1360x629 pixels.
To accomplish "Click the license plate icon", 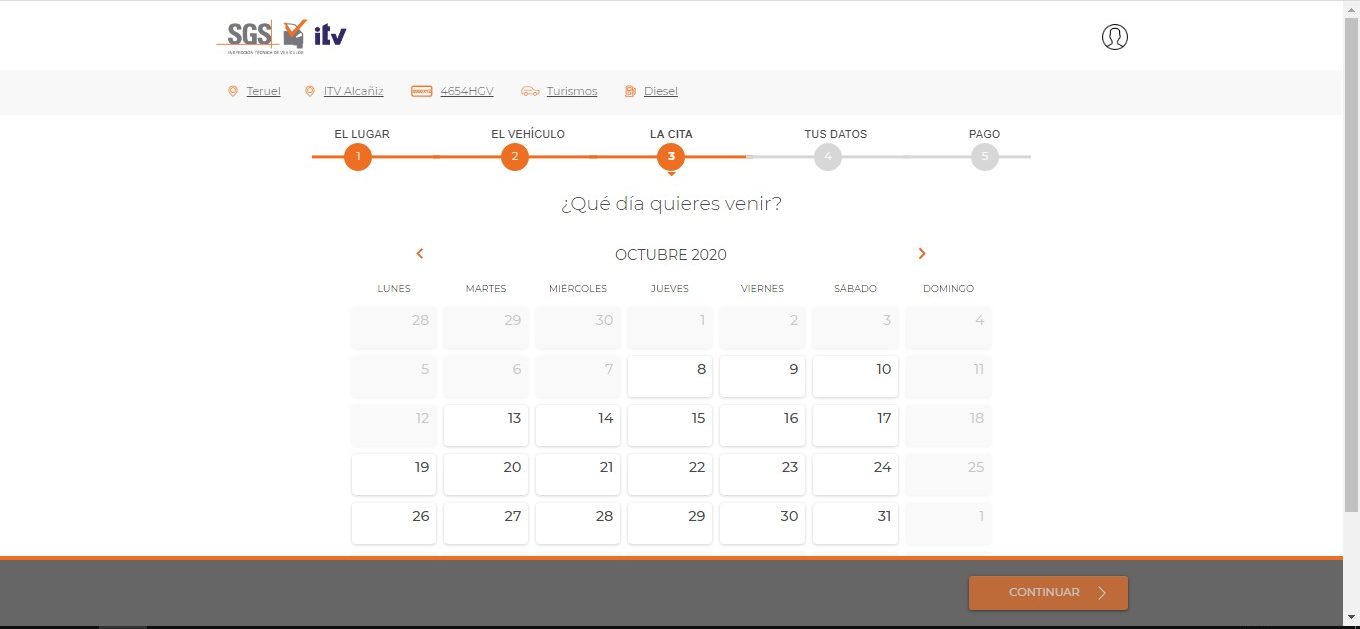I will click(x=421, y=91).
